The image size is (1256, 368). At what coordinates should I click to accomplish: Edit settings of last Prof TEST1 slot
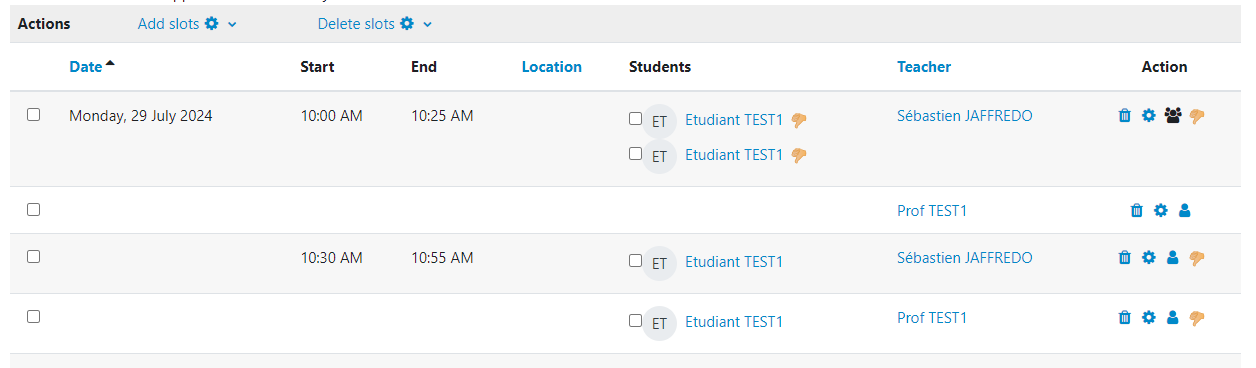pos(1148,318)
